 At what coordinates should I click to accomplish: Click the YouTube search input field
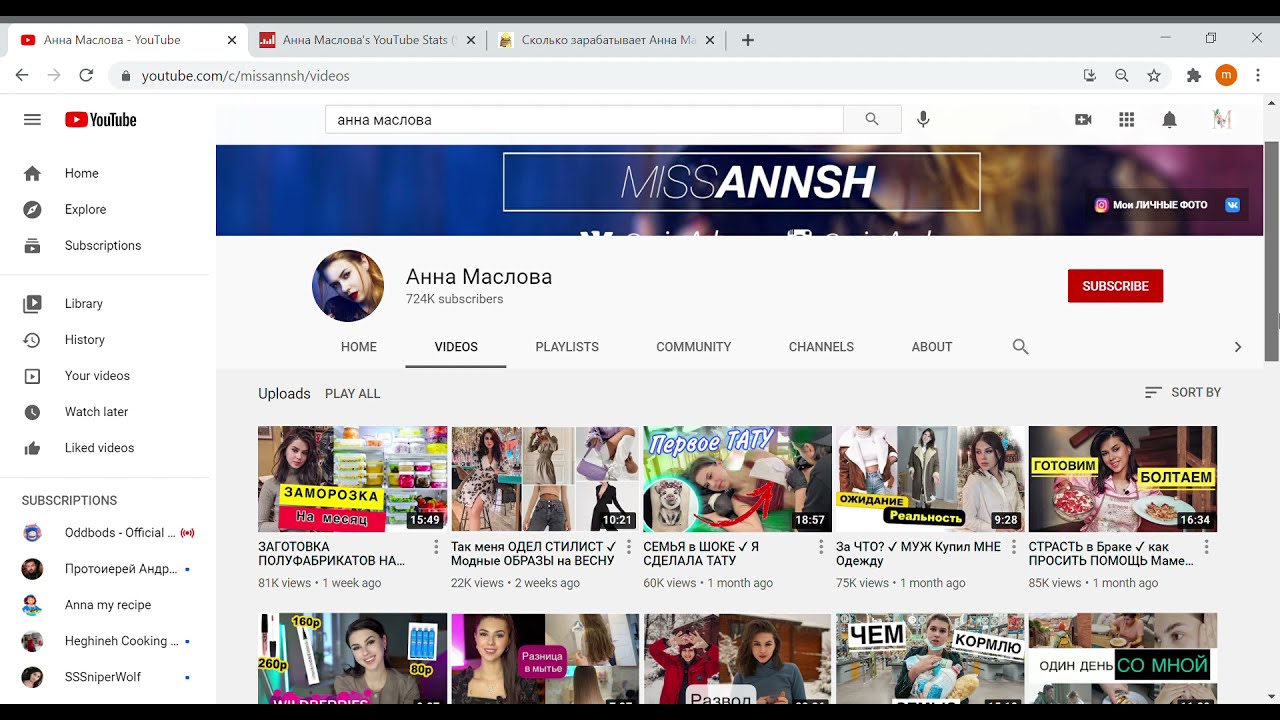[x=584, y=119]
